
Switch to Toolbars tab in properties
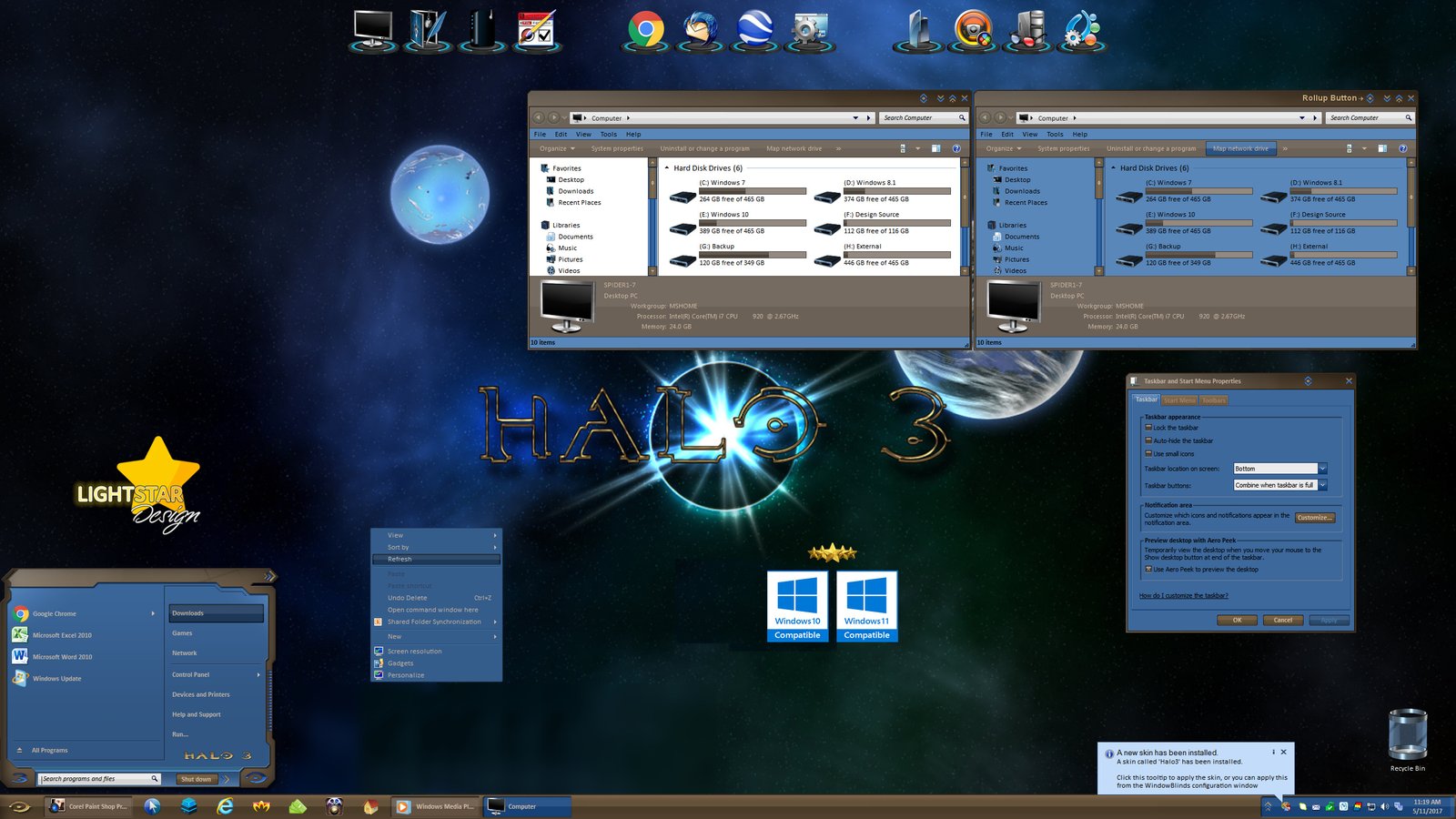pos(1214,400)
